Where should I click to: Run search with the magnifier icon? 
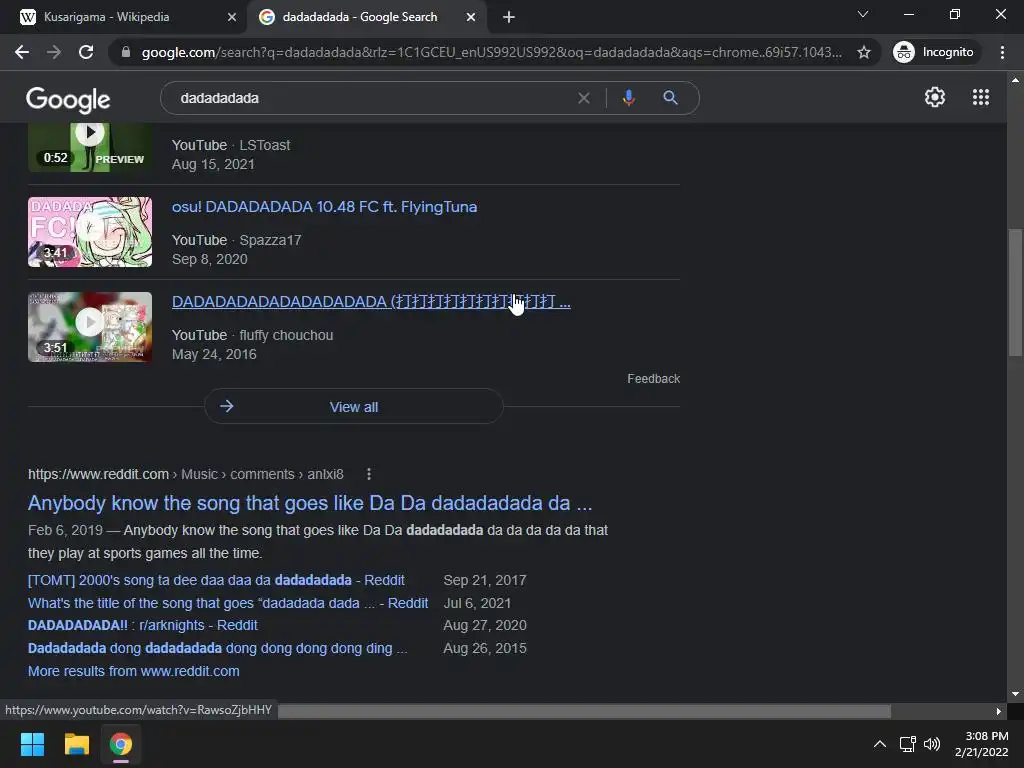coord(670,98)
